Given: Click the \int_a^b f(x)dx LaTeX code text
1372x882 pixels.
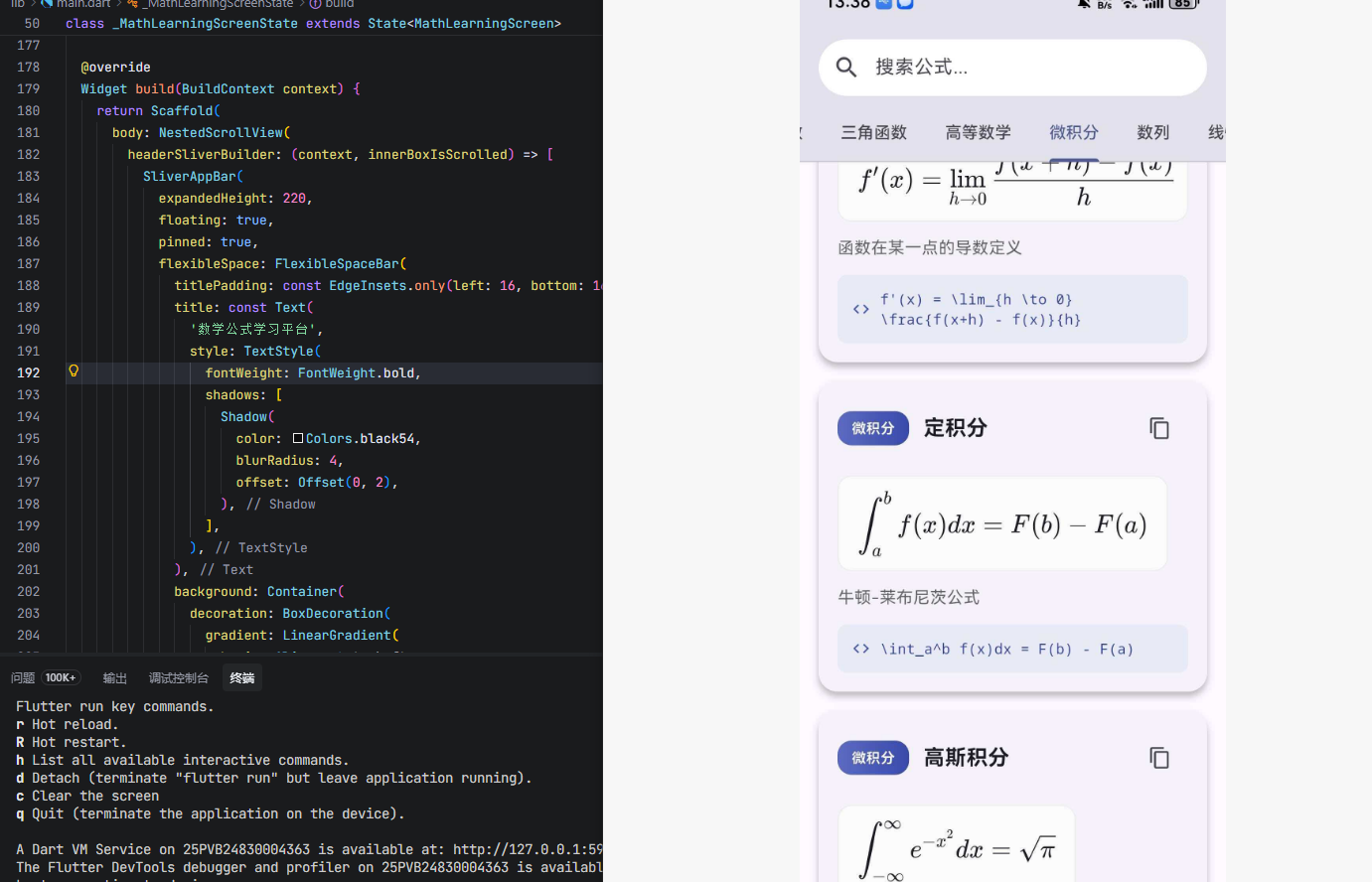Looking at the screenshot, I should [1006, 650].
